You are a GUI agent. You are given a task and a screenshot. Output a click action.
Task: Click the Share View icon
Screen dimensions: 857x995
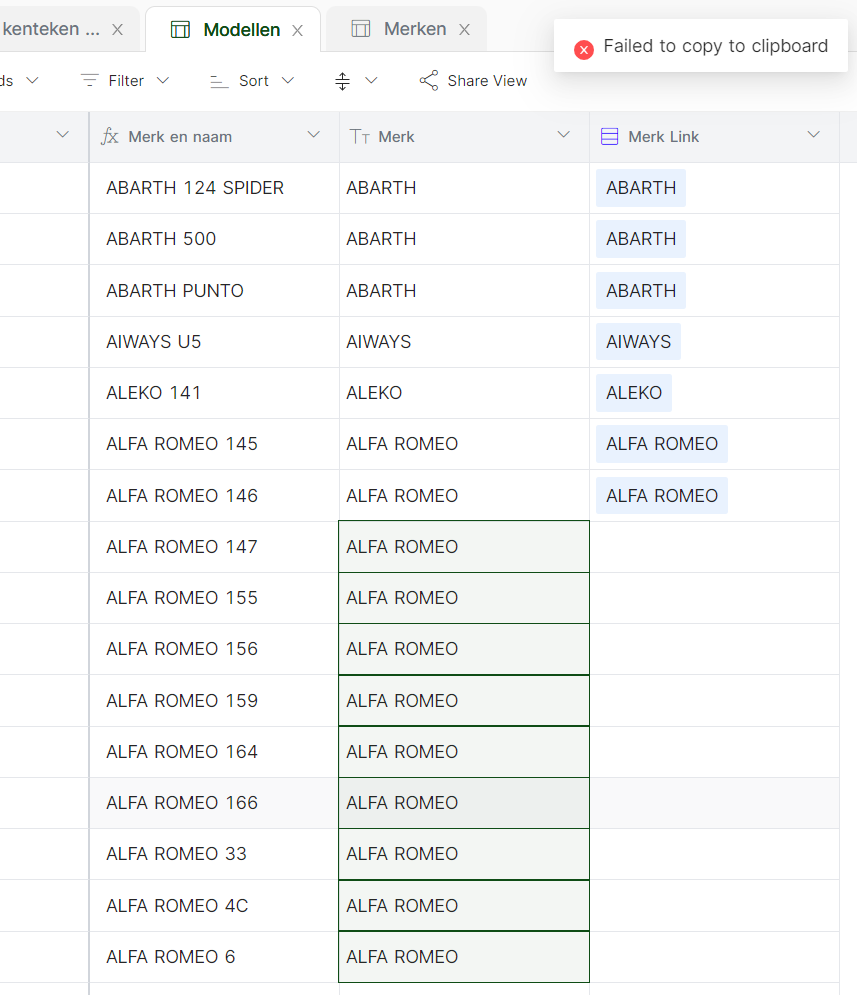click(x=429, y=80)
